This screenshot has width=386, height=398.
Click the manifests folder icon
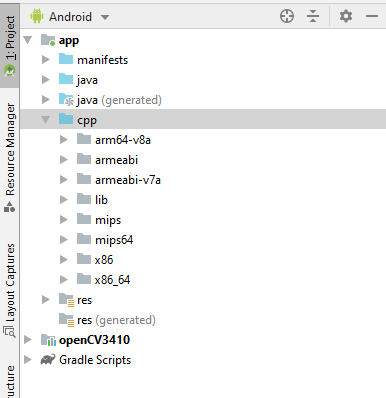(x=66, y=59)
